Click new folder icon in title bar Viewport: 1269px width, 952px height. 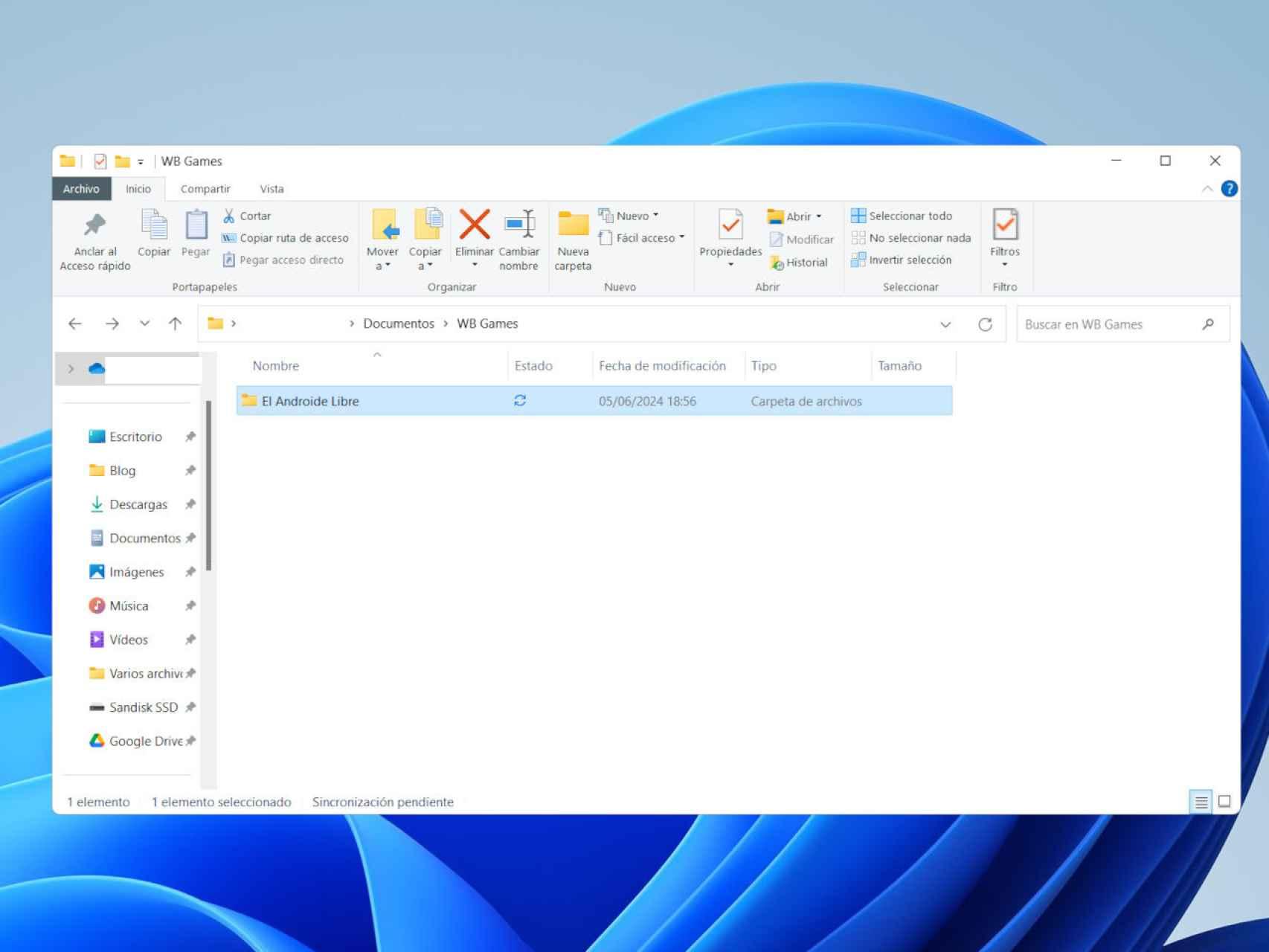click(122, 161)
